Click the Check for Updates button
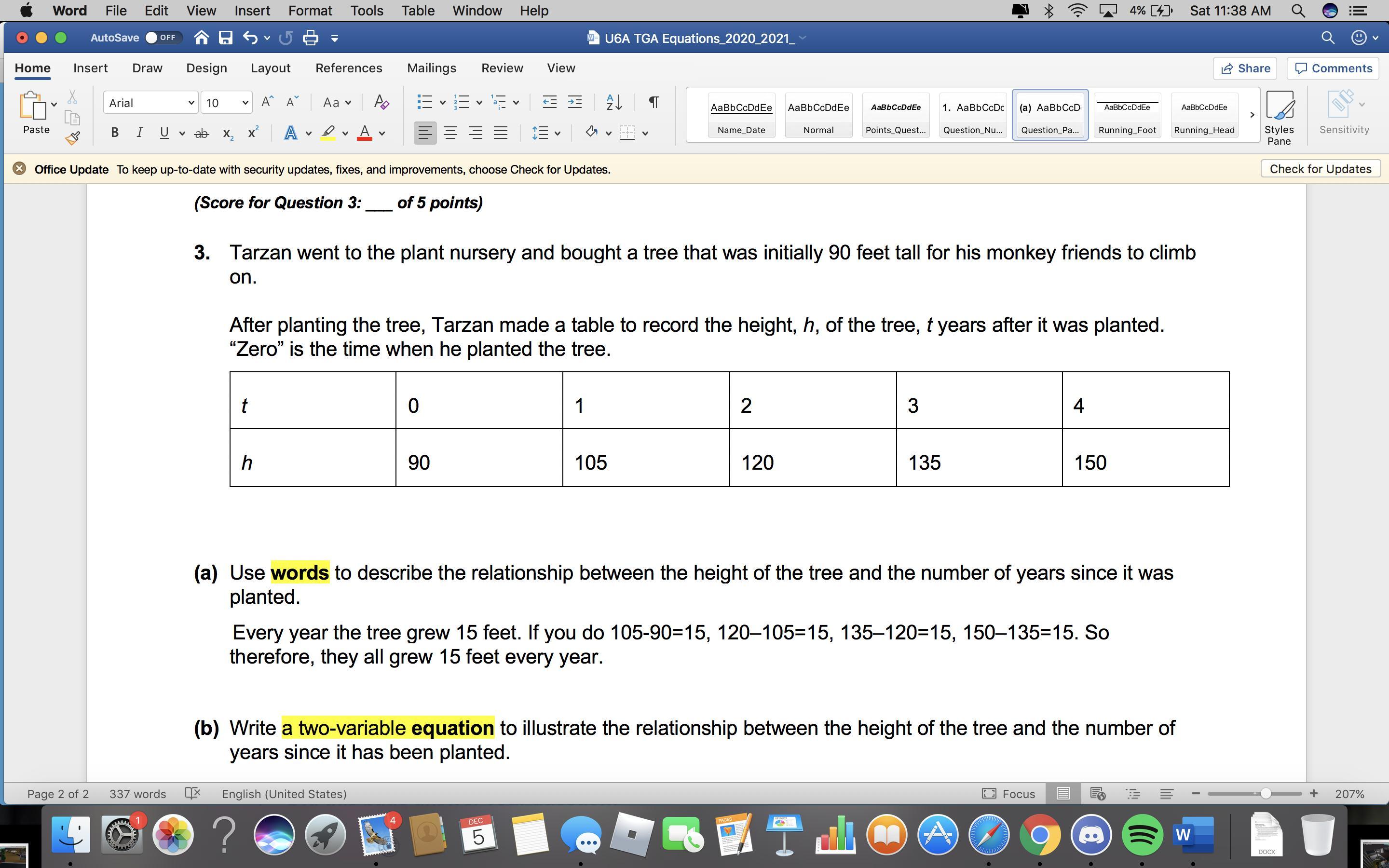 (1320, 169)
